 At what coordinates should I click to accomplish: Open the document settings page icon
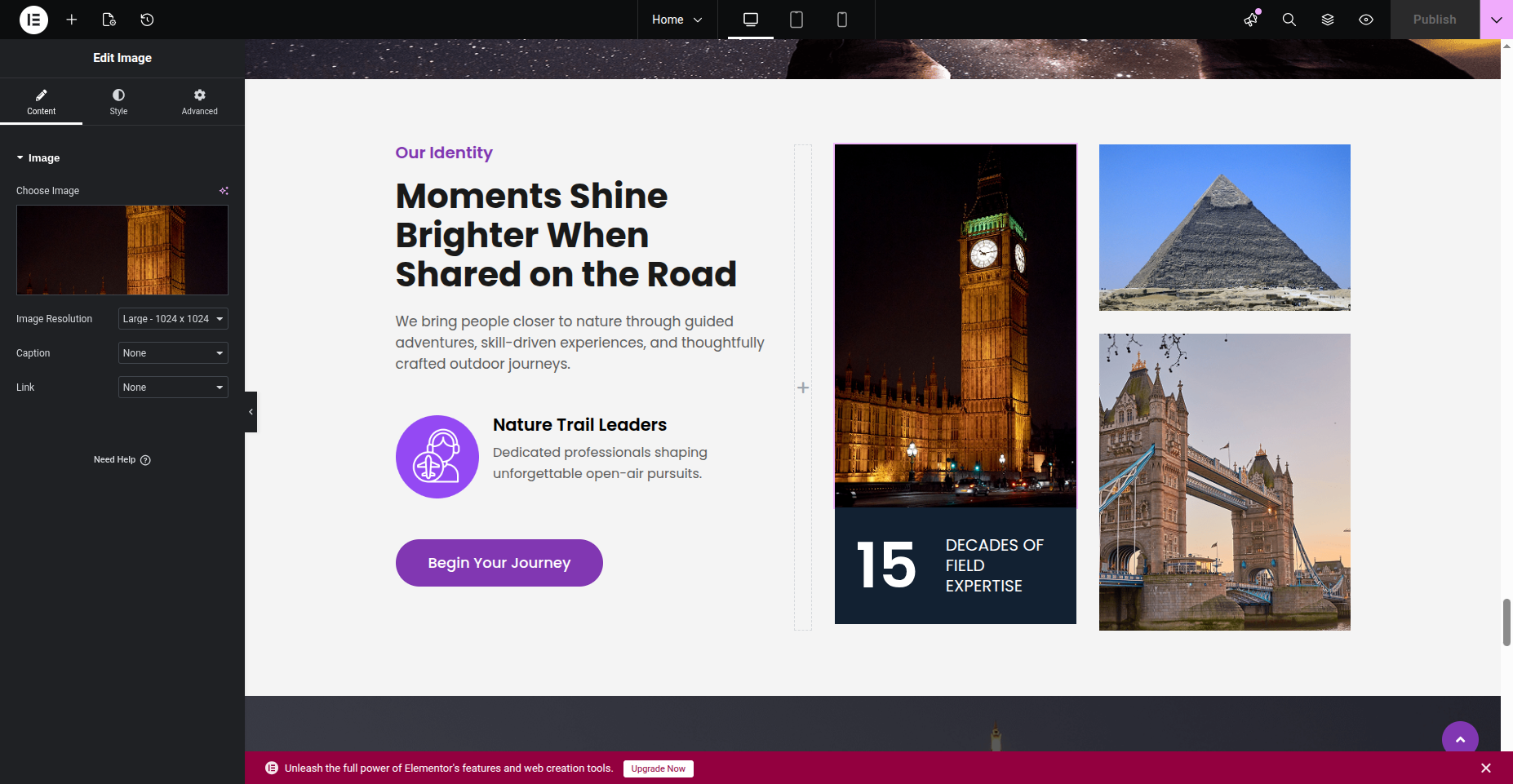(x=109, y=20)
